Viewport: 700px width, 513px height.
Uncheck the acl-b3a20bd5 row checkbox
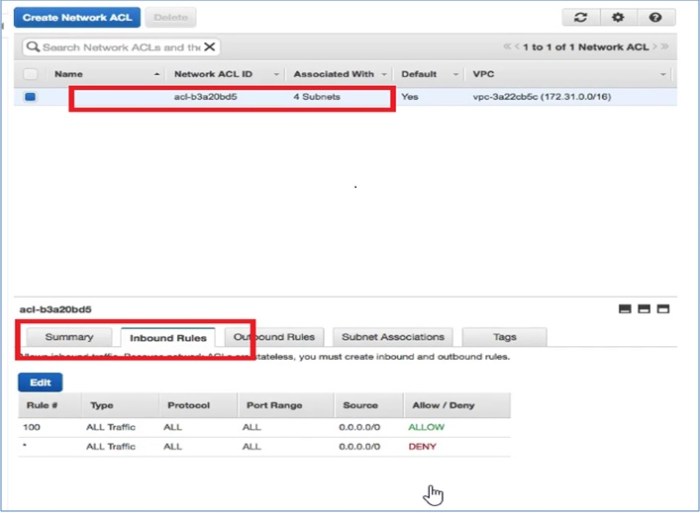tap(30, 98)
